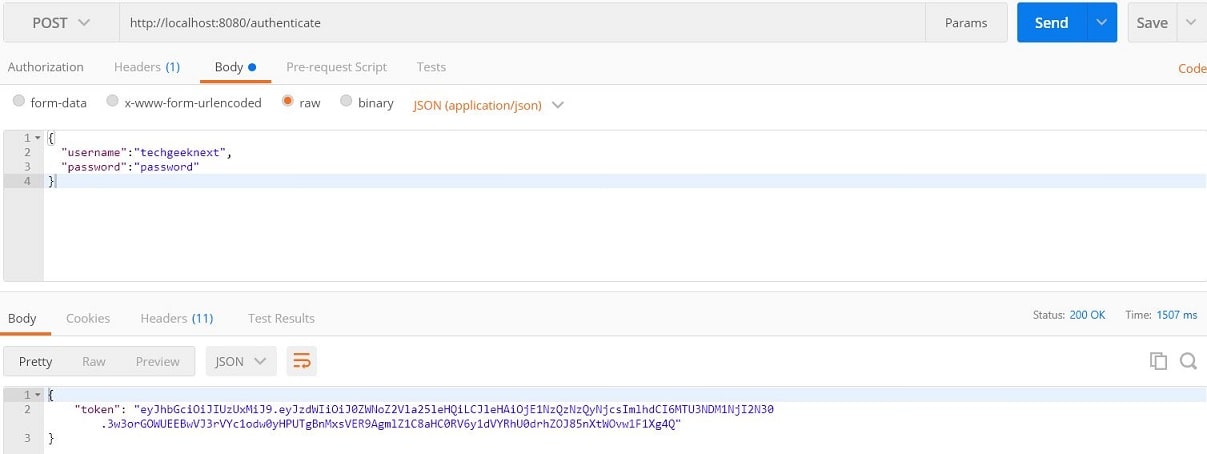Click the request URL input field

[520, 22]
